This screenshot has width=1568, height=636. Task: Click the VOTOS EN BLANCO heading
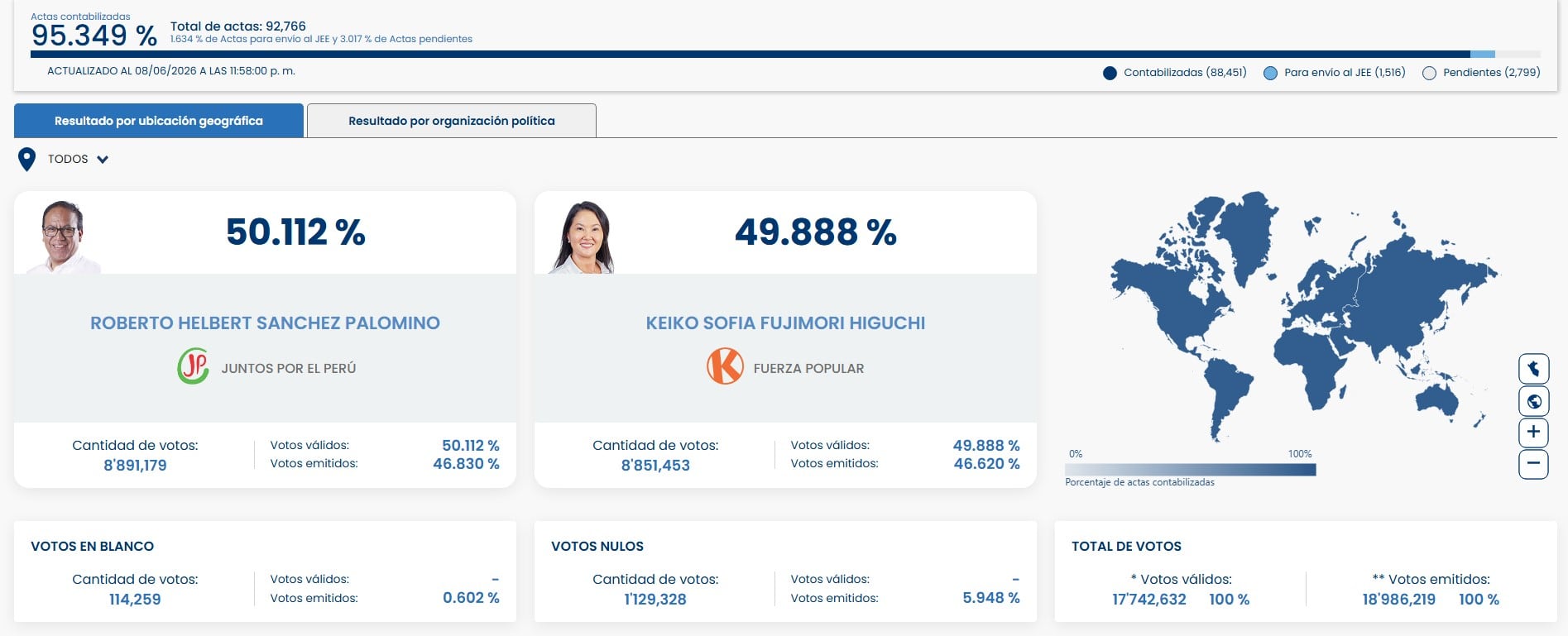[92, 547]
